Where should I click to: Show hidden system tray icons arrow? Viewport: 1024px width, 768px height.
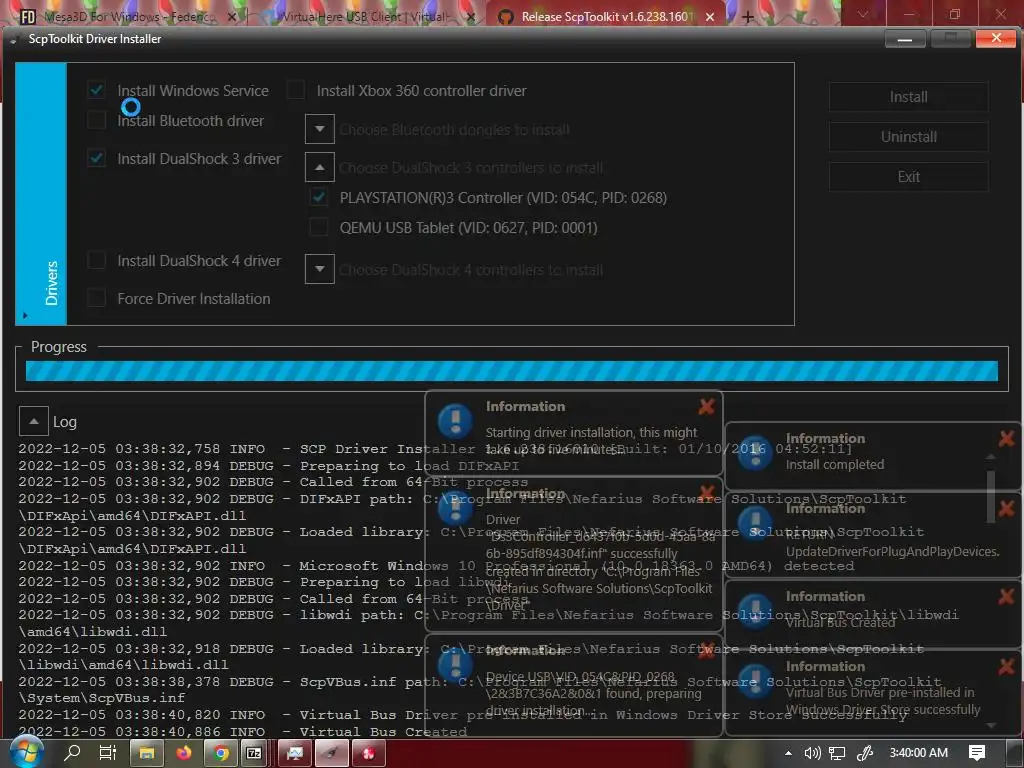pos(788,753)
